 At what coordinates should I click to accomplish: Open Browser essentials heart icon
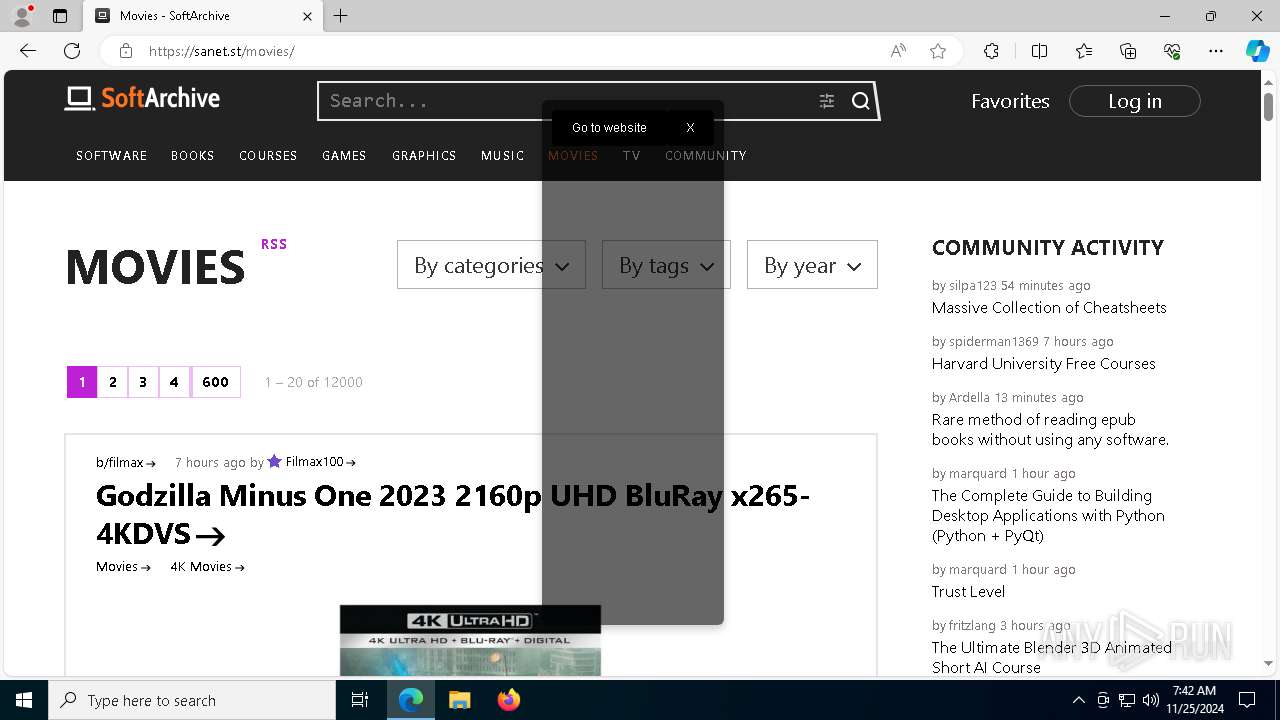coord(1172,51)
